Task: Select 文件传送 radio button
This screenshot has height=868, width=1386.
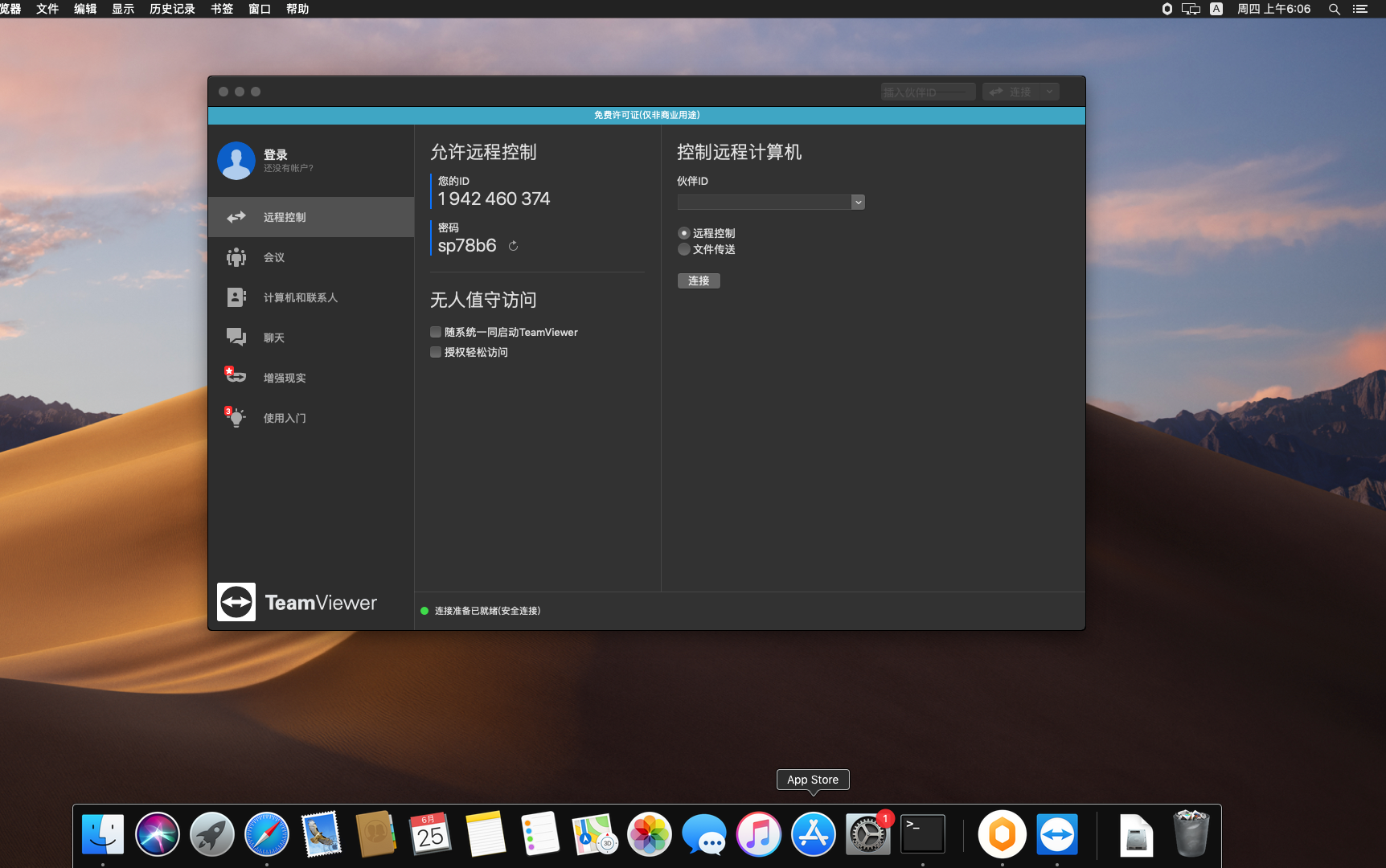Action: pos(684,249)
